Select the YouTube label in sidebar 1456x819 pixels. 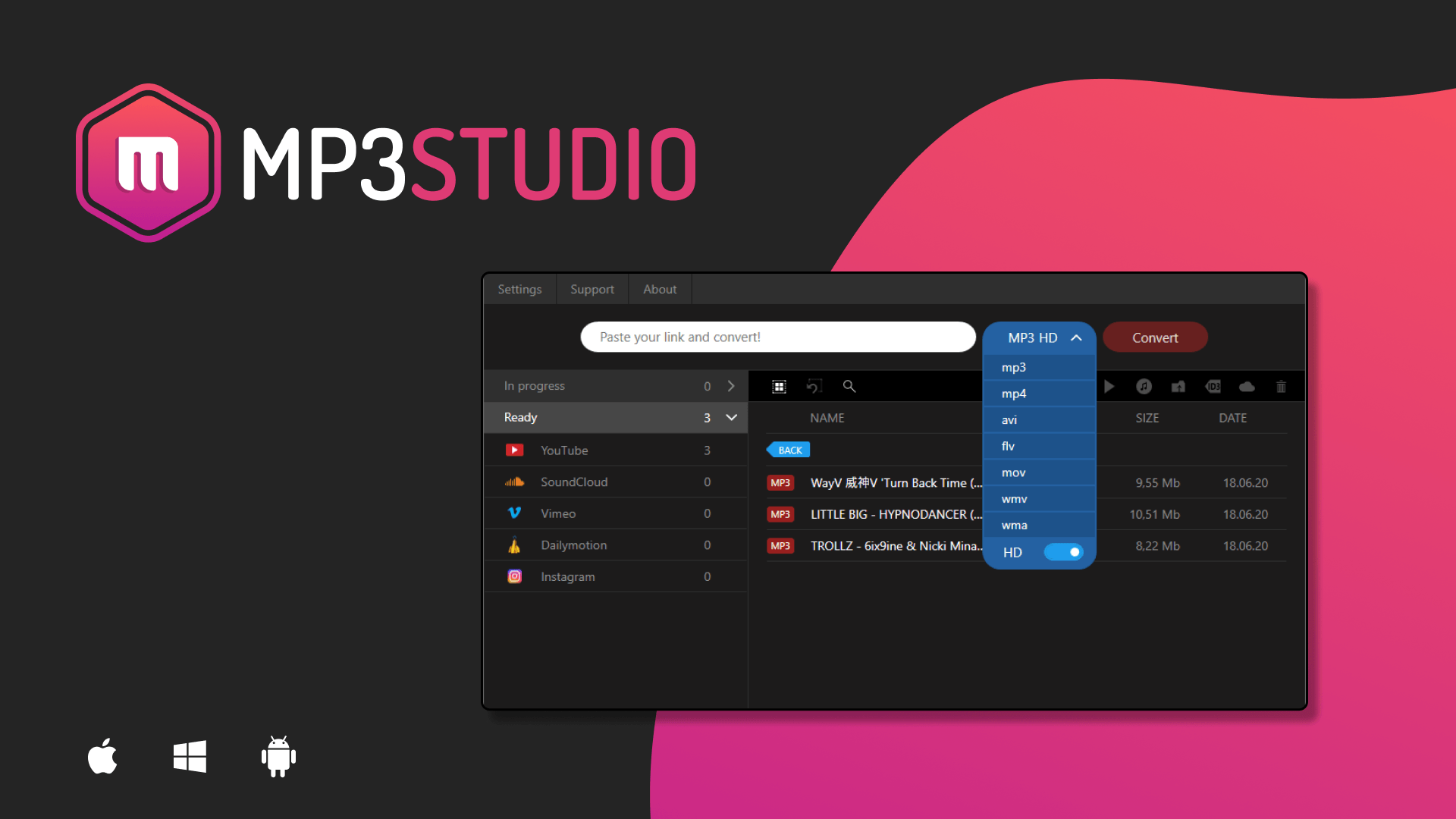point(564,450)
